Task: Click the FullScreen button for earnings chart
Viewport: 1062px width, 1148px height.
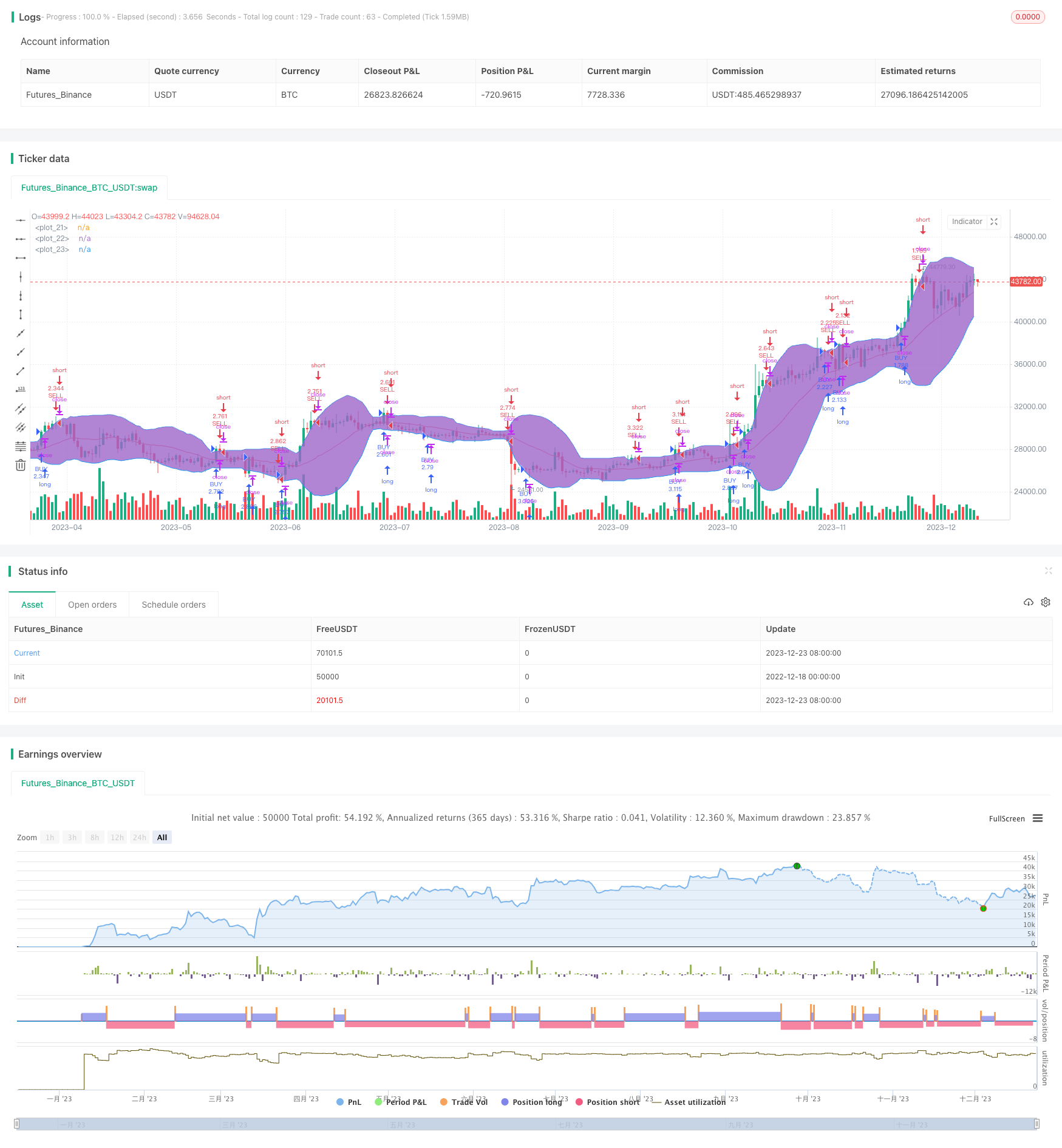Action: point(1006,818)
